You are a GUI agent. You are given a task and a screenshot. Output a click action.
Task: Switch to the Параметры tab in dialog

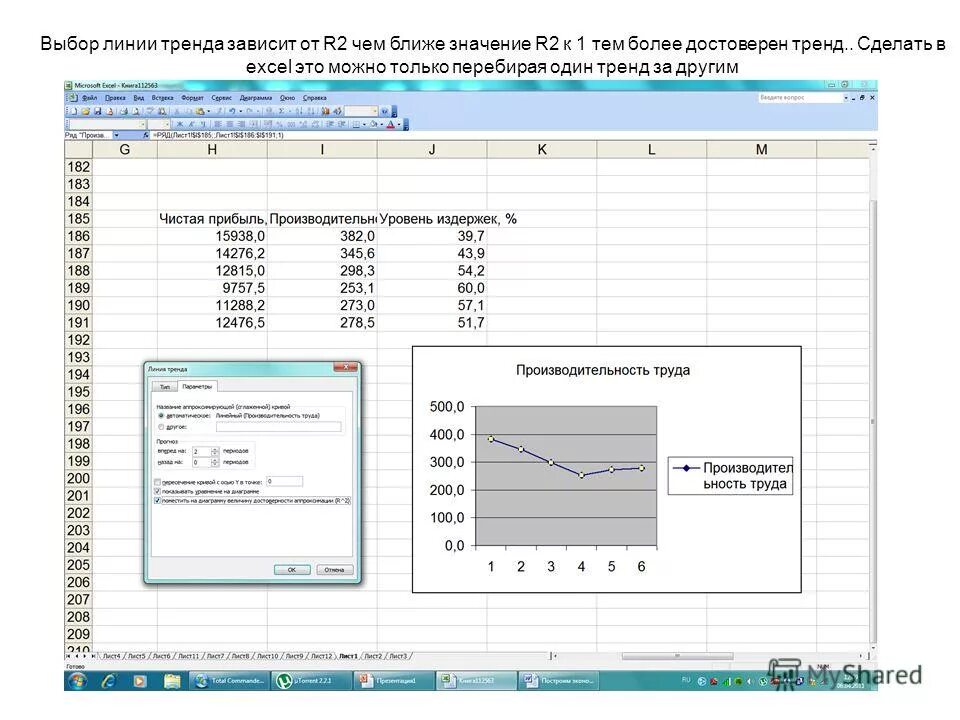pyautogui.click(x=197, y=386)
